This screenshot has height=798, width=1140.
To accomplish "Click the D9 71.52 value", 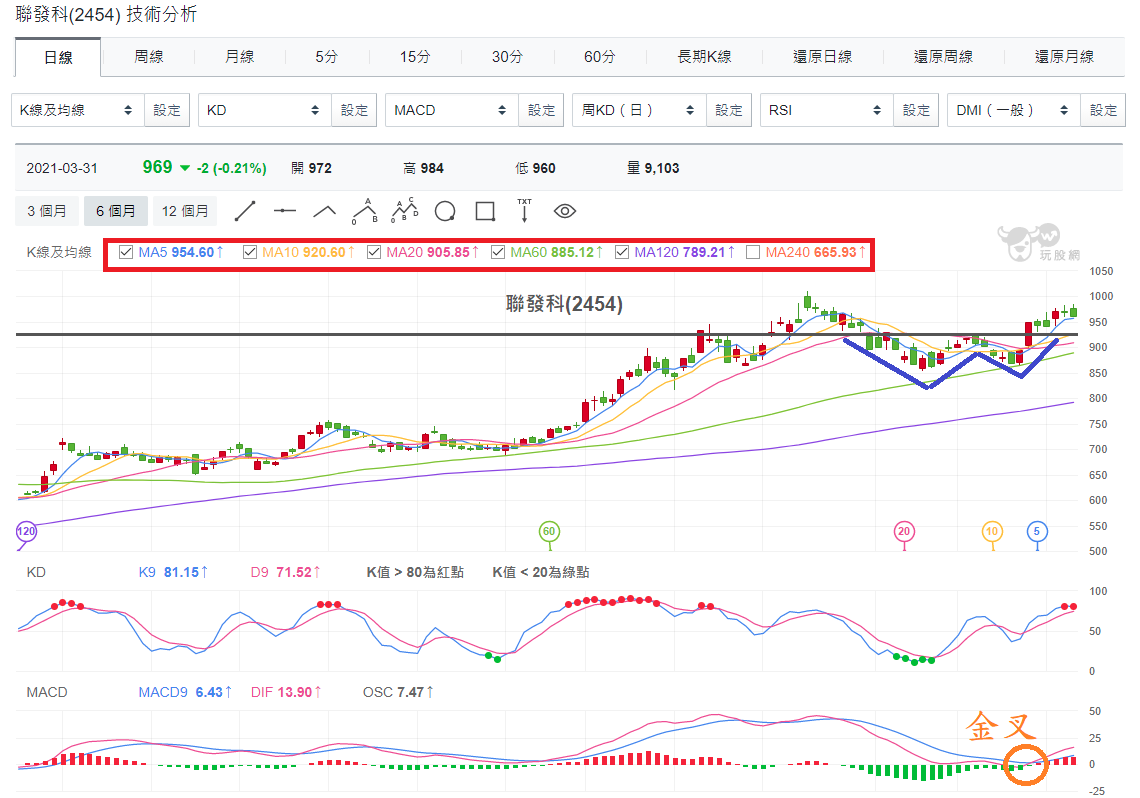I will pyautogui.click(x=286, y=573).
